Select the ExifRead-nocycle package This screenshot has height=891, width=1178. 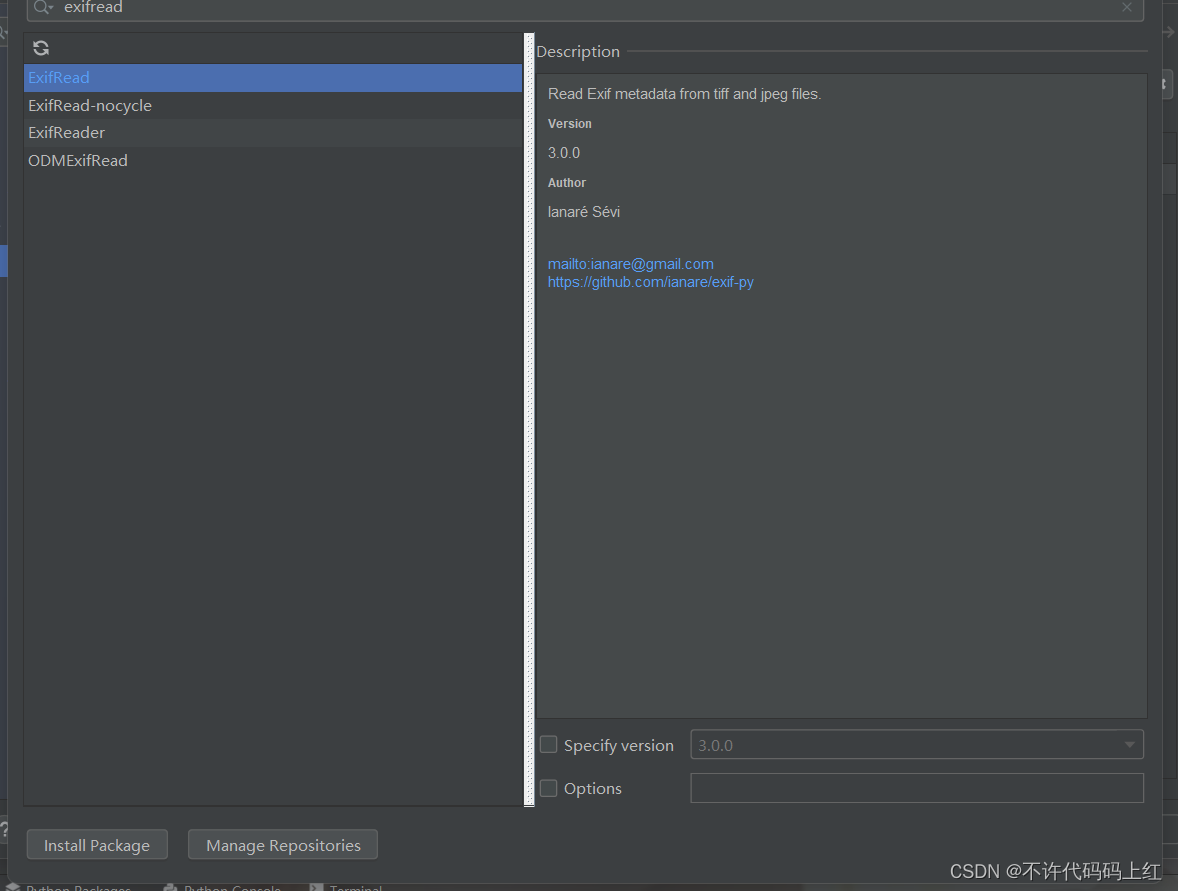[x=273, y=106]
